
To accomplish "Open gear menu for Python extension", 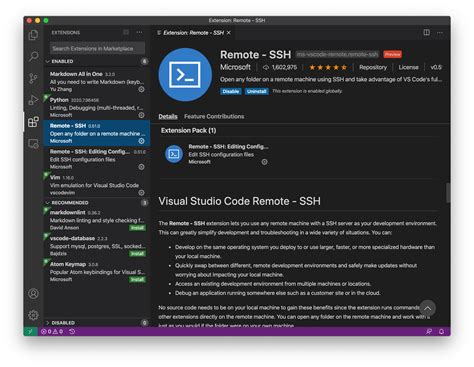I will (141, 115).
